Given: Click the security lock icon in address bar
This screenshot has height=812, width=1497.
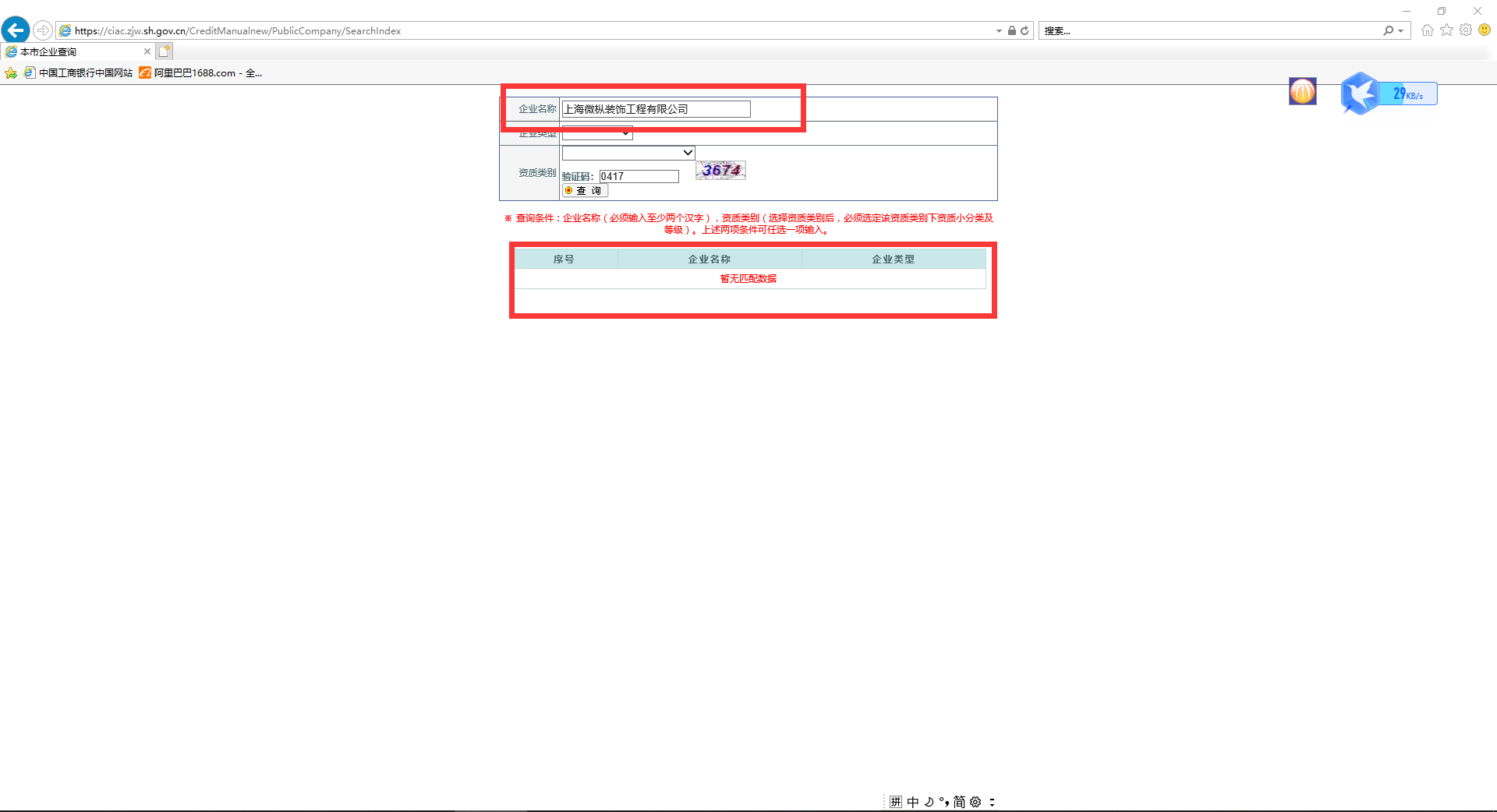Looking at the screenshot, I should pyautogui.click(x=1011, y=31).
